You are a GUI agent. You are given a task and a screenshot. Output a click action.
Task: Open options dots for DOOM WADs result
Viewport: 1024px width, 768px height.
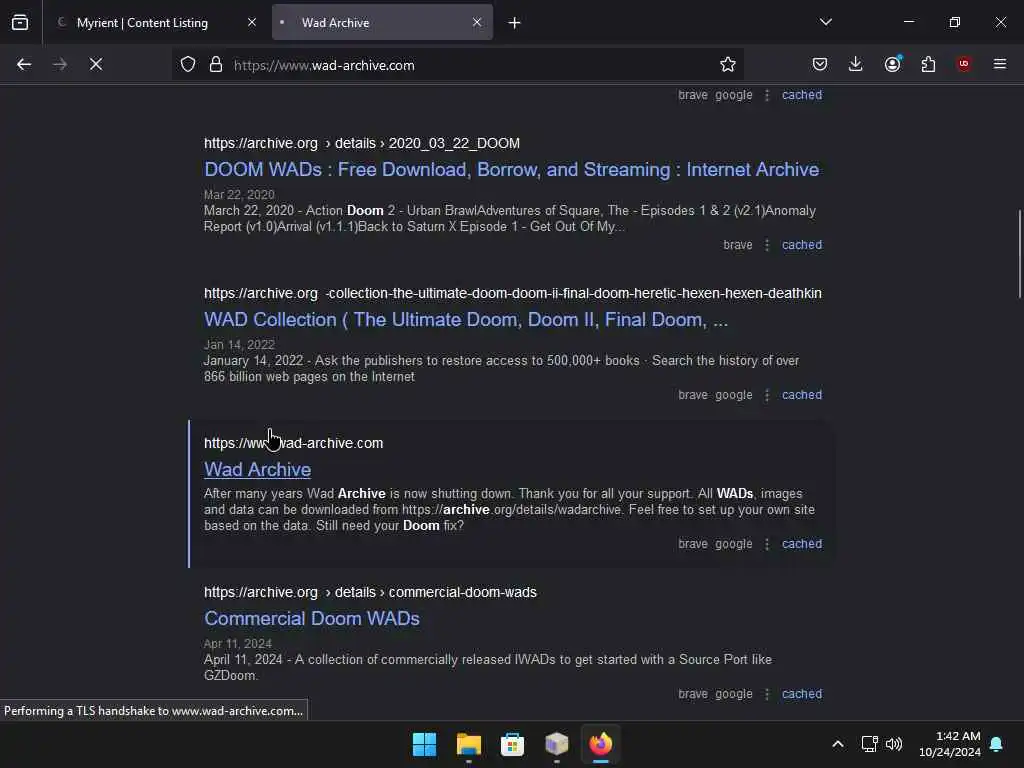(767, 245)
